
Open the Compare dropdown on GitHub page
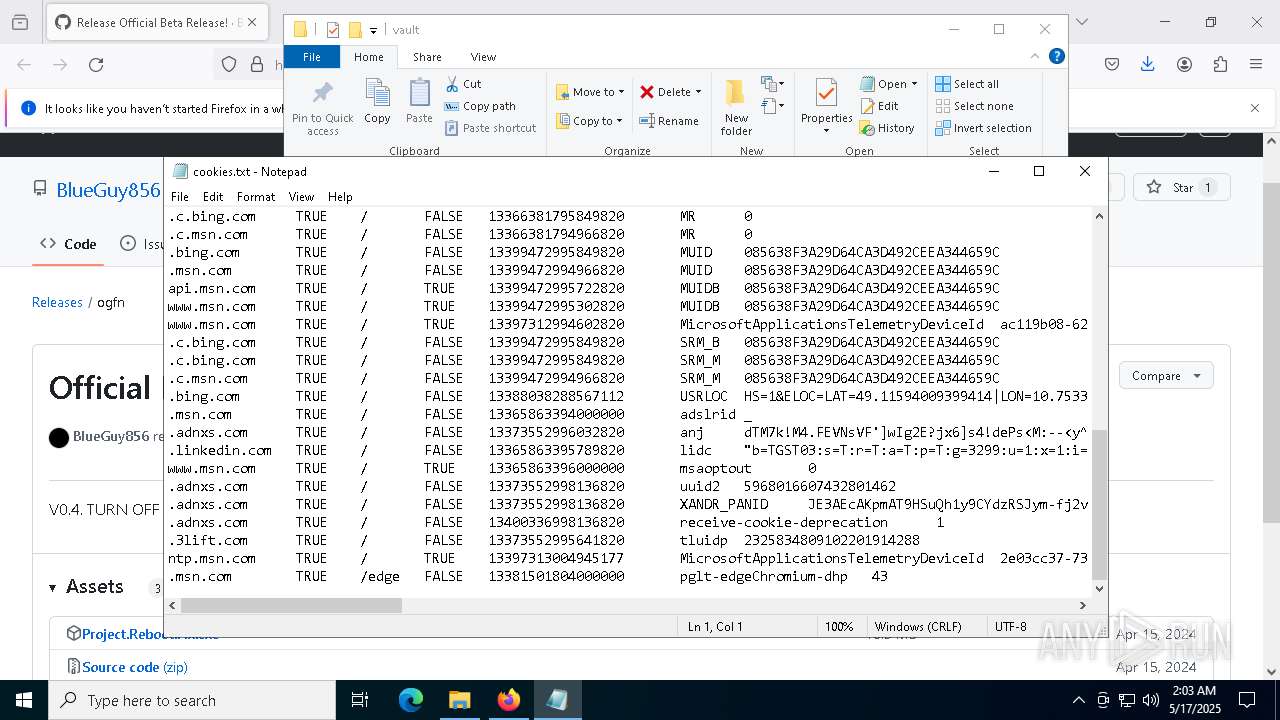1166,376
